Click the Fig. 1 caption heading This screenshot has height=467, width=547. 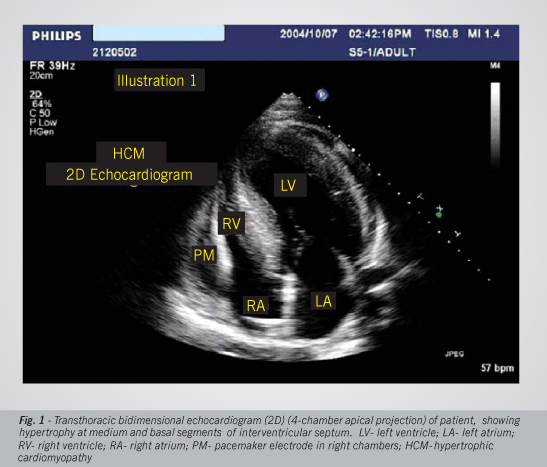click(31, 420)
